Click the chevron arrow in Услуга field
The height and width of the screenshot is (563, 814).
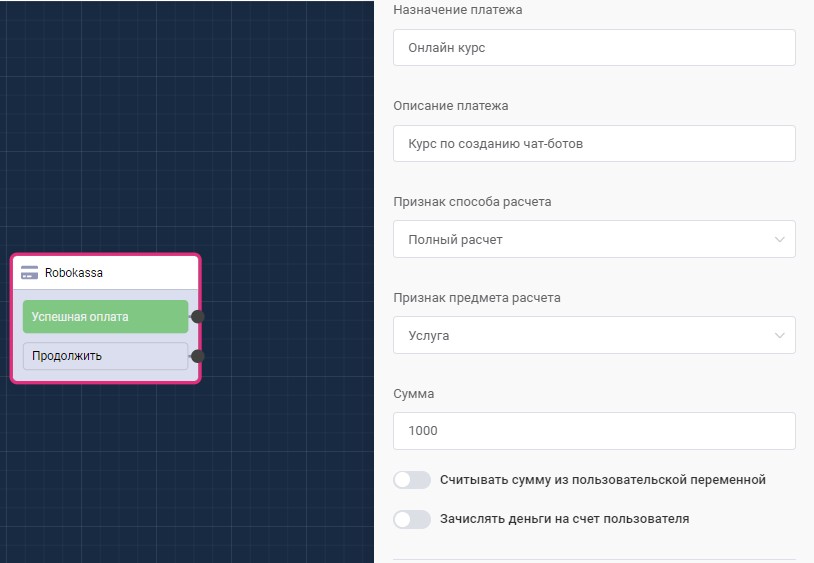coord(779,336)
